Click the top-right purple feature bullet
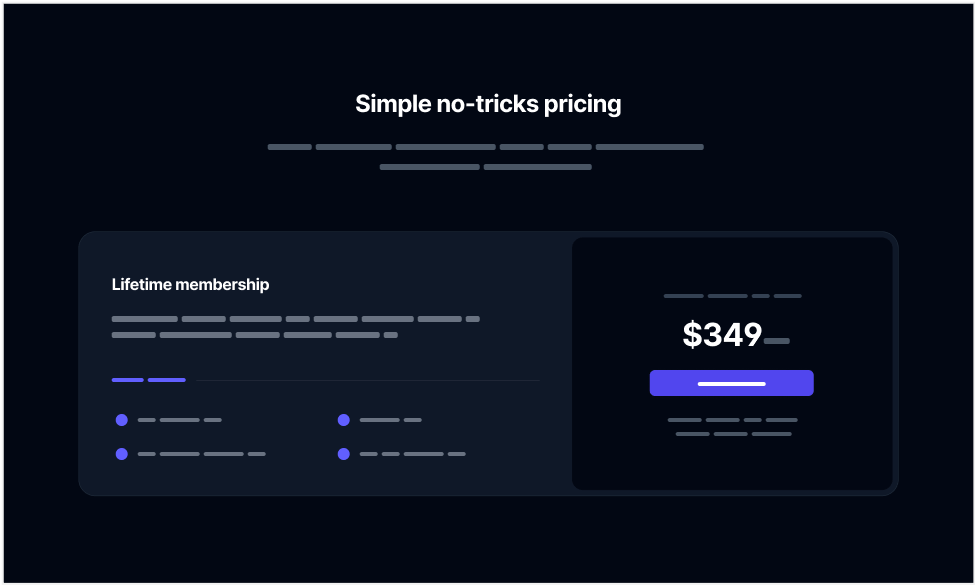Image resolution: width=975 pixels, height=585 pixels. coord(344,420)
